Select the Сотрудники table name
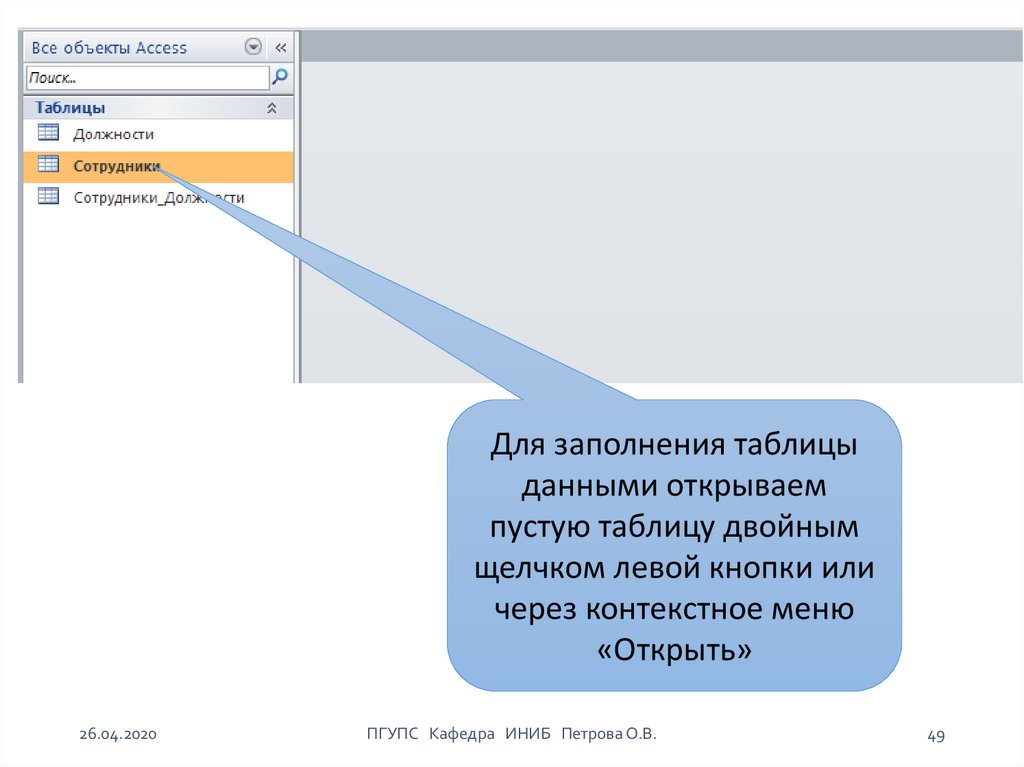Screen dimensions: 1024x767 coord(116,166)
